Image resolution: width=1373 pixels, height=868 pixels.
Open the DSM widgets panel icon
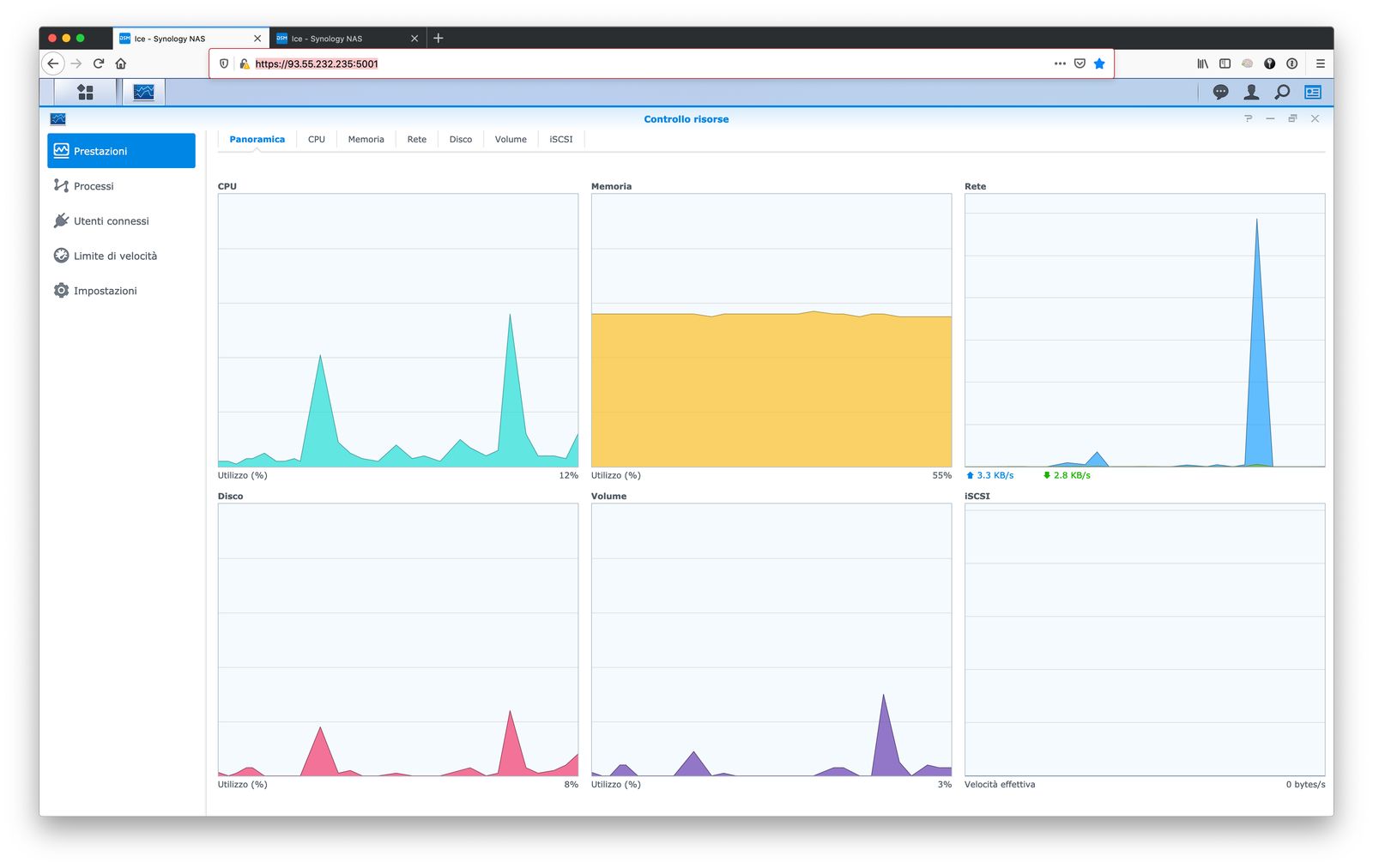coord(1313,92)
